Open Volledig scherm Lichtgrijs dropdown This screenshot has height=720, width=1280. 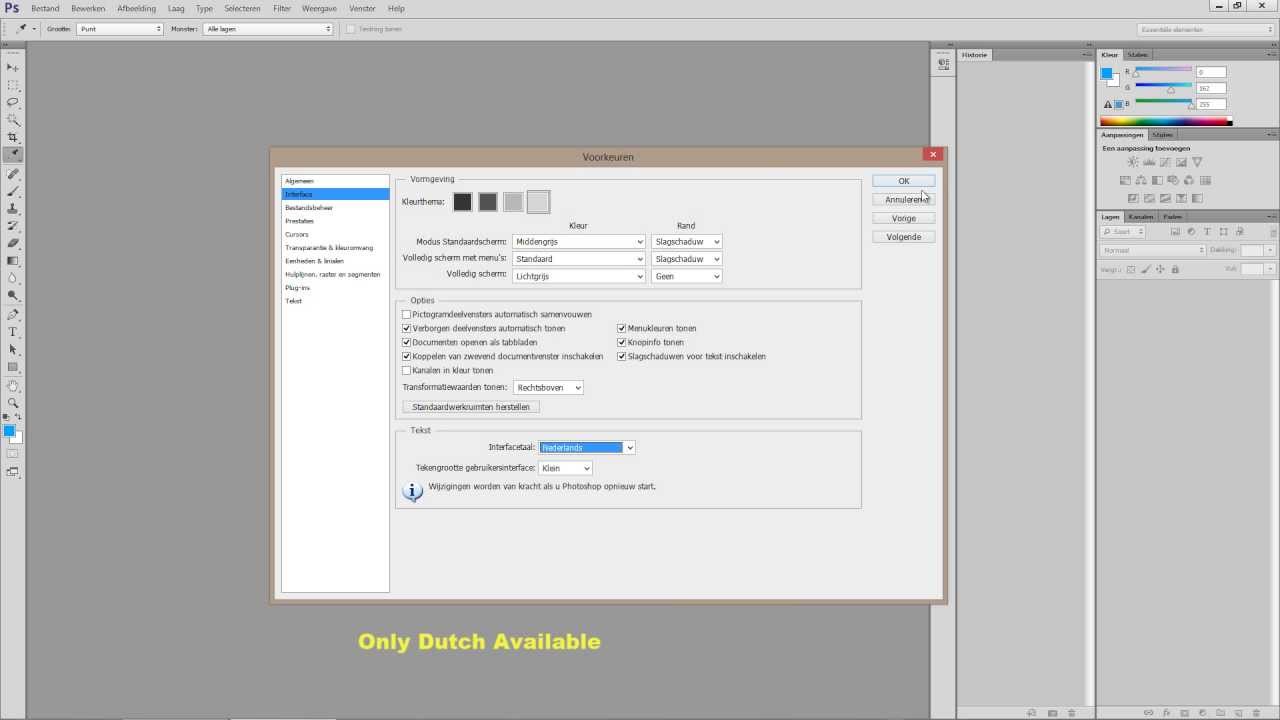point(578,276)
